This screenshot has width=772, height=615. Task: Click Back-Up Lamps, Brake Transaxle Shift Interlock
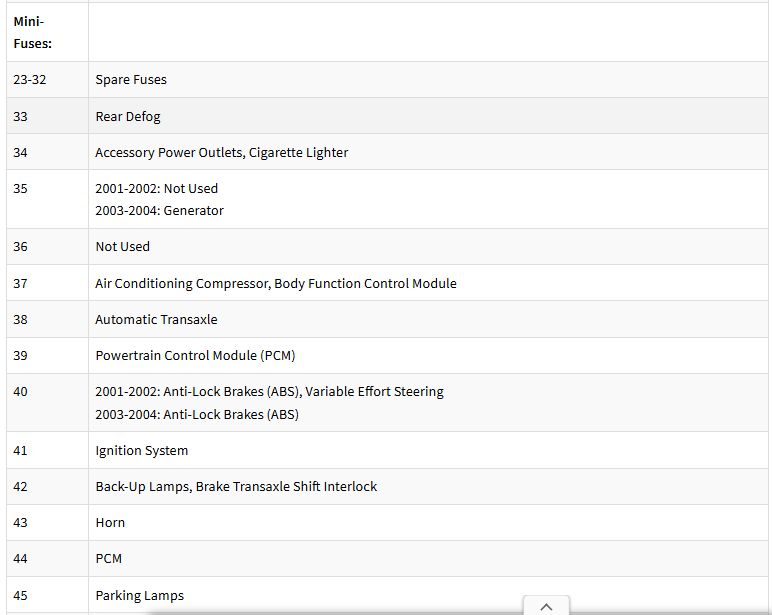236,486
